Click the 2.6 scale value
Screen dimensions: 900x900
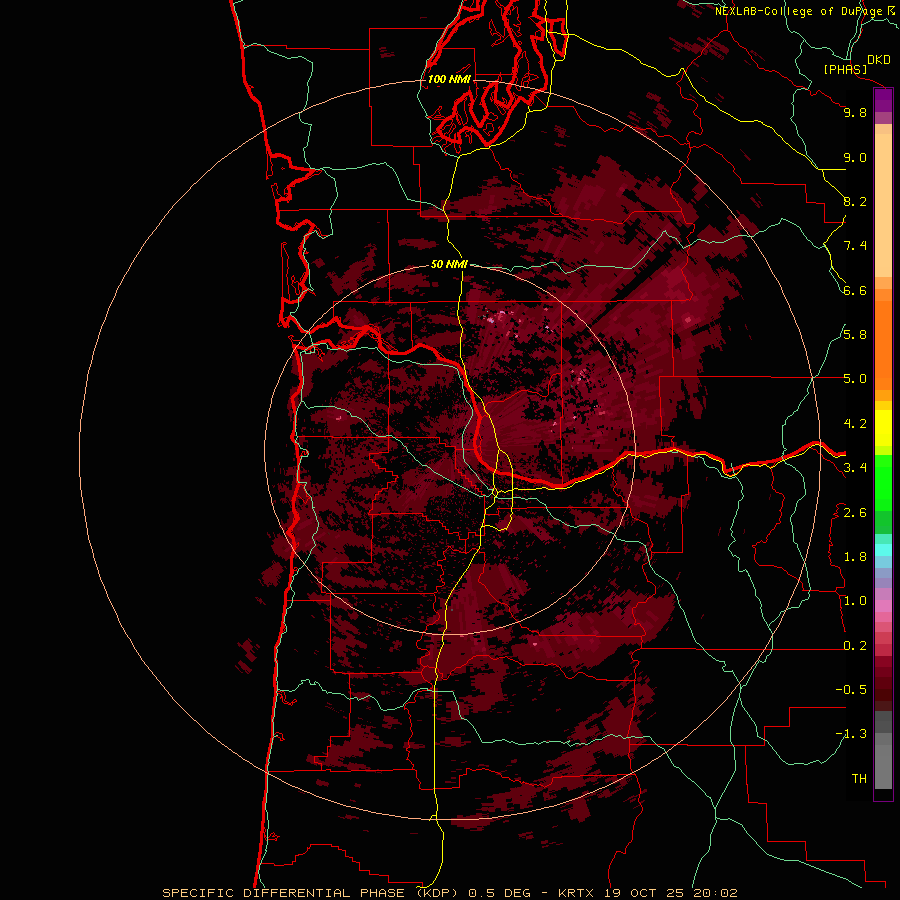point(855,513)
